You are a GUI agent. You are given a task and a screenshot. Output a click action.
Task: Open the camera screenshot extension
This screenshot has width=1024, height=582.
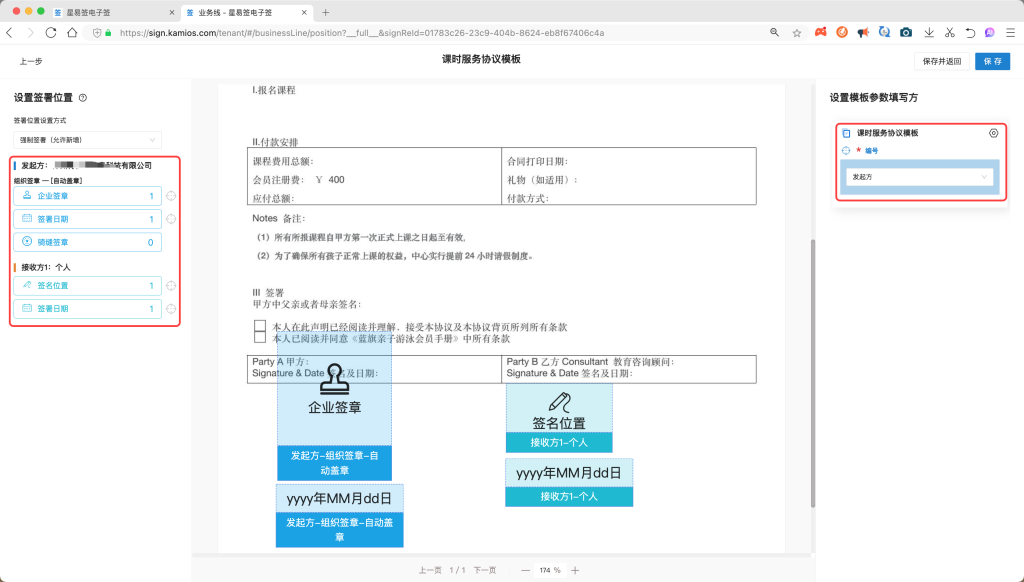click(906, 33)
